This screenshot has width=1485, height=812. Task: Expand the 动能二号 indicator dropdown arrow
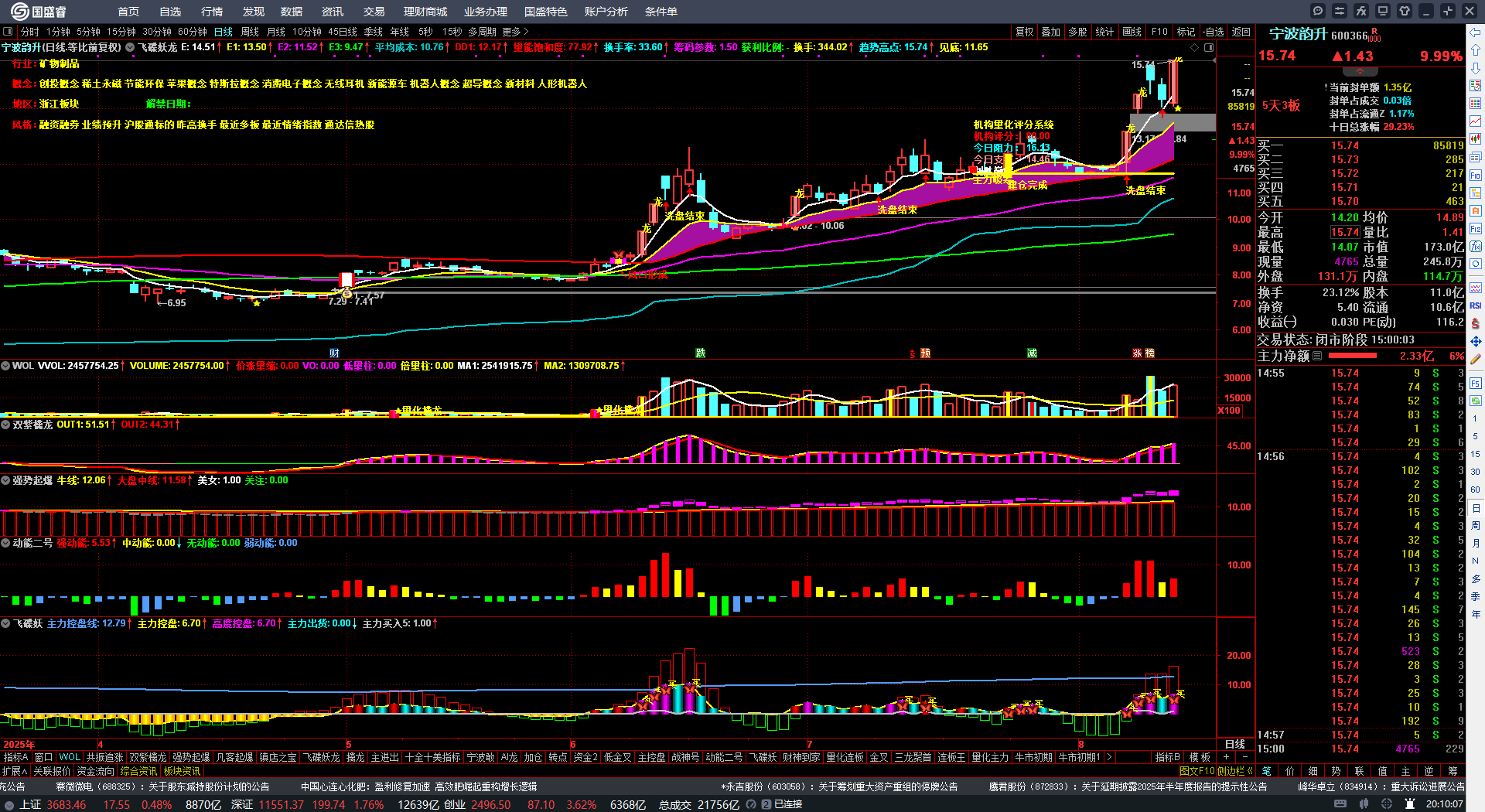click(x=5, y=543)
